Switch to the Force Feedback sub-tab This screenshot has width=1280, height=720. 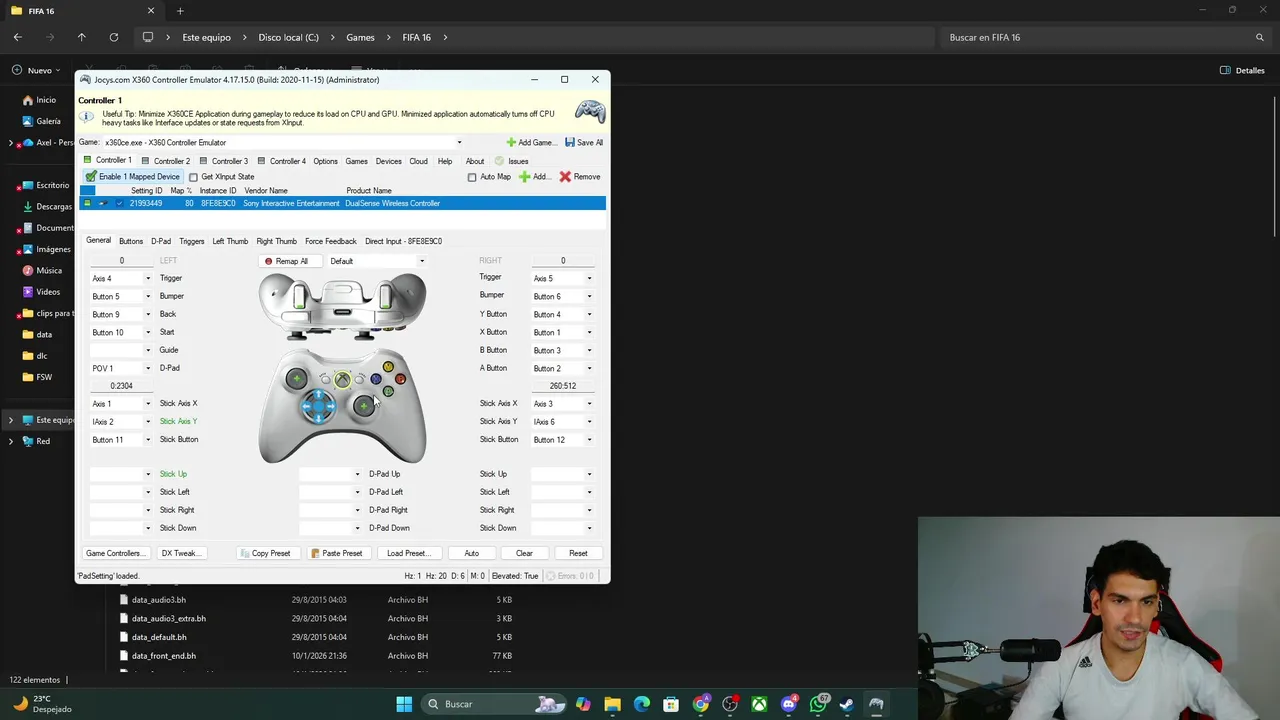[330, 241]
